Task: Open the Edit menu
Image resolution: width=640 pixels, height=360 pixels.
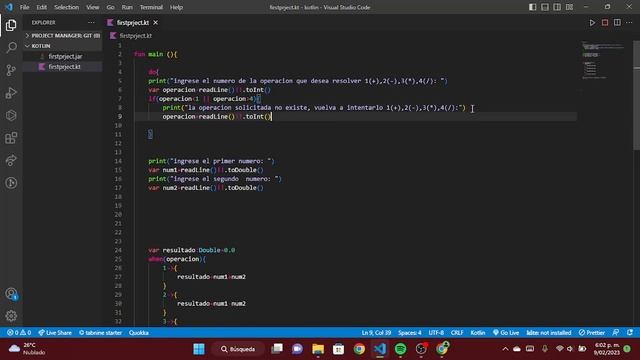Action: click(42, 7)
